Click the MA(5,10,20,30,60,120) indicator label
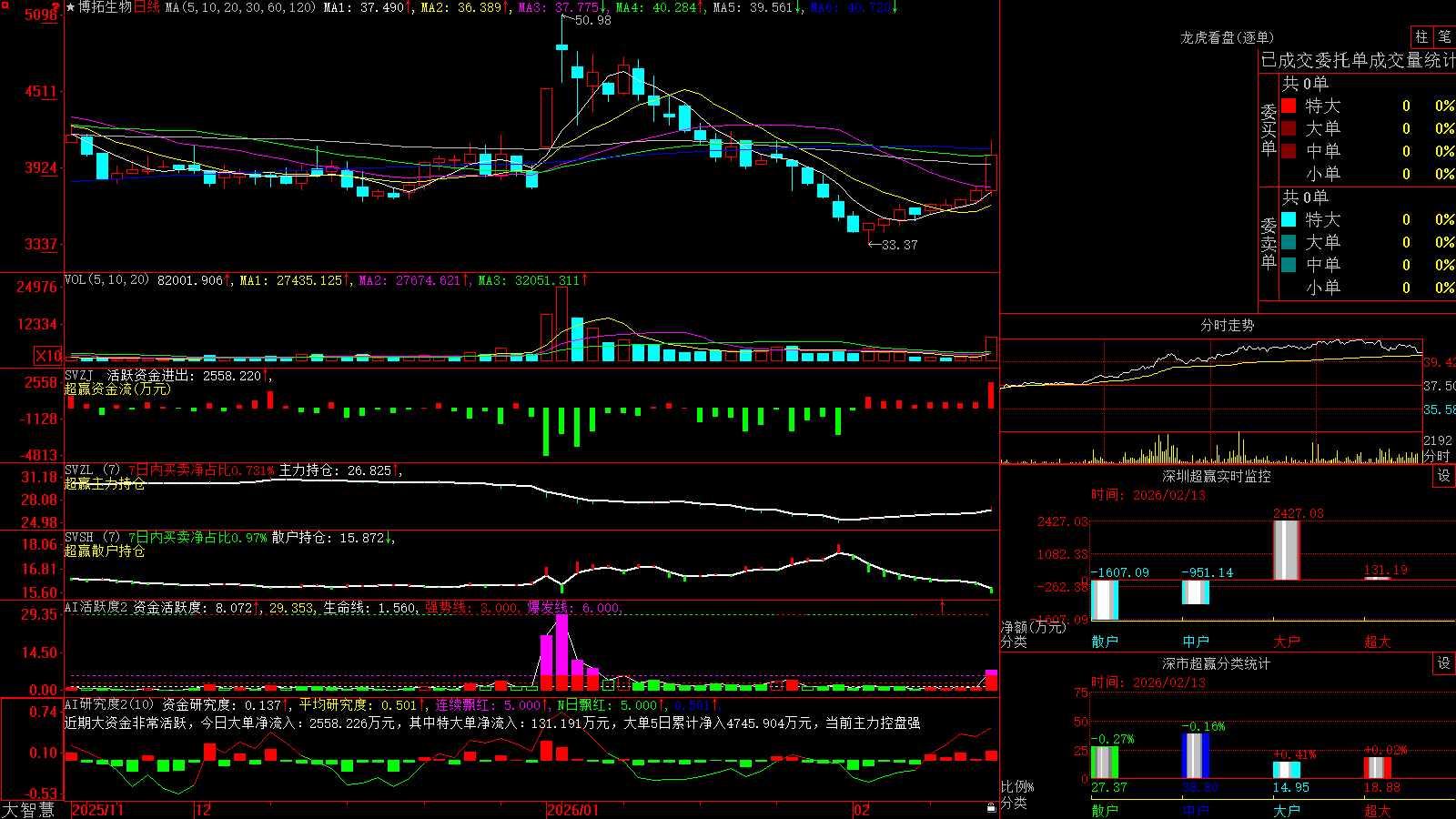 (x=240, y=7)
